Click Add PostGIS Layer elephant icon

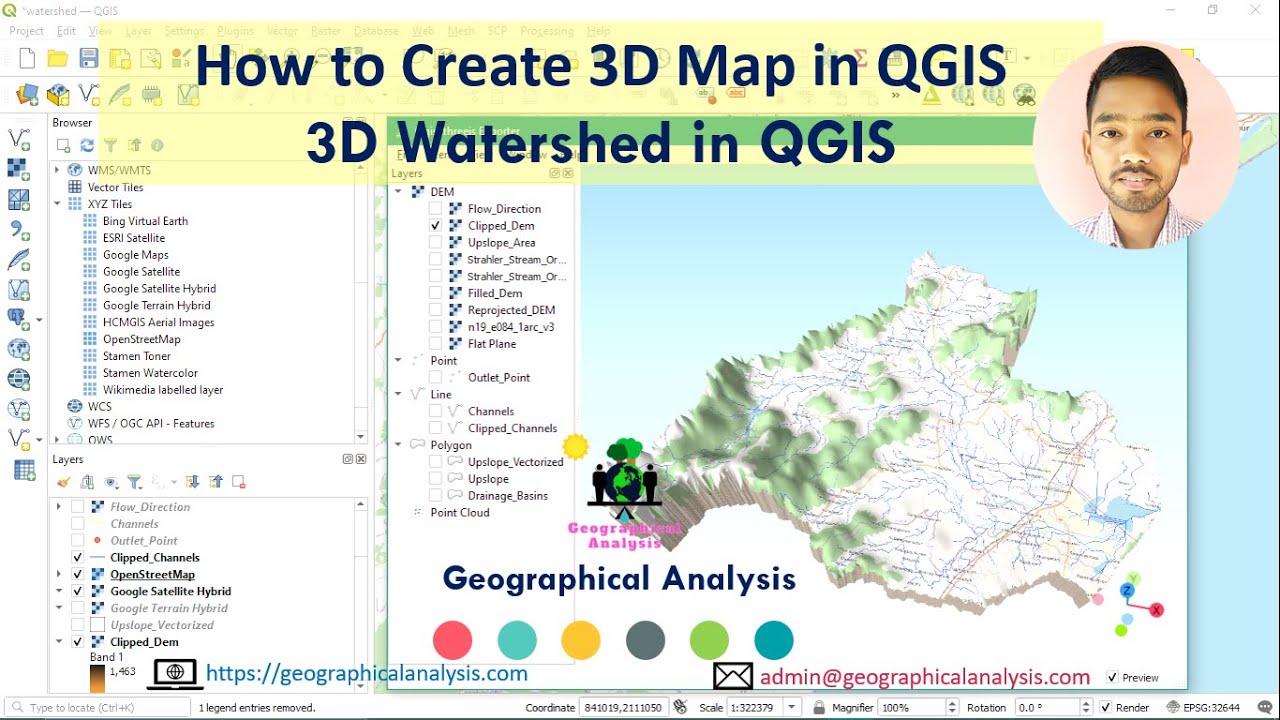click(18, 319)
